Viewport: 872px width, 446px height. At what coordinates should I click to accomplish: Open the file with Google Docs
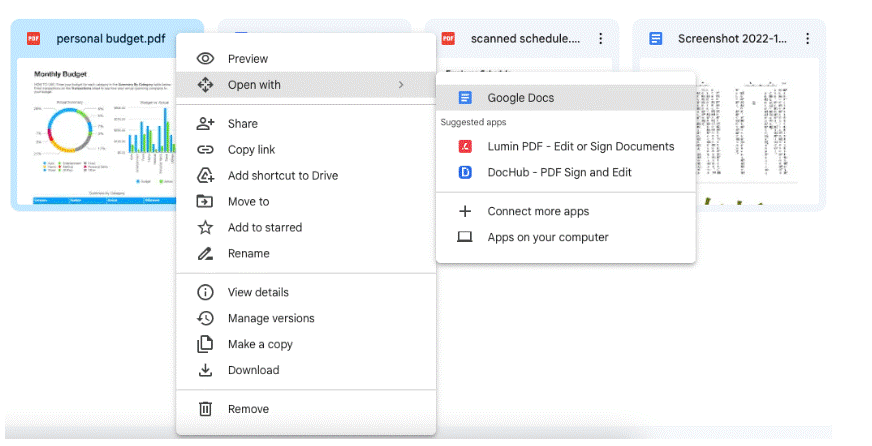click(566, 97)
